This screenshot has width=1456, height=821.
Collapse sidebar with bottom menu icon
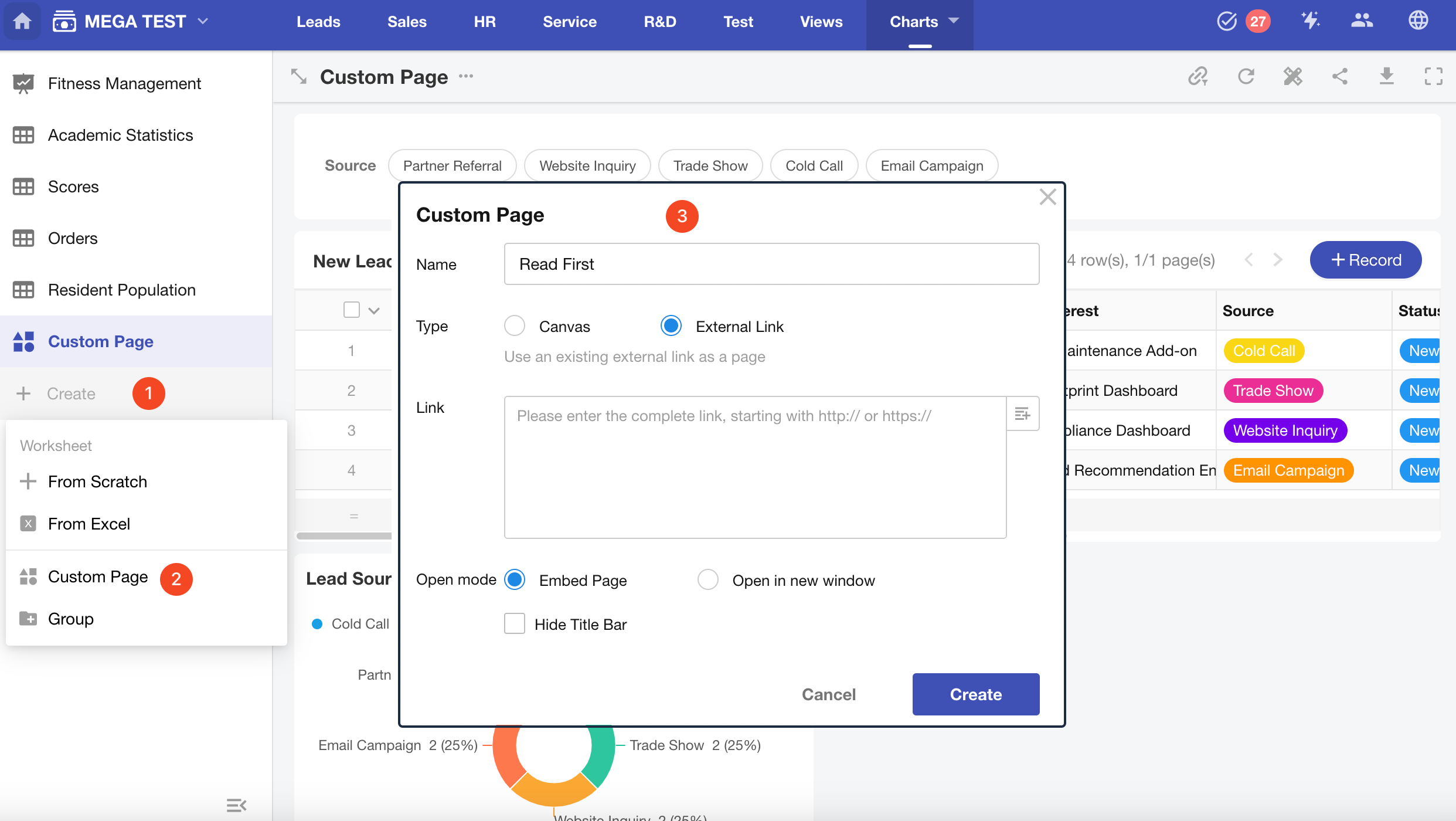(x=236, y=805)
